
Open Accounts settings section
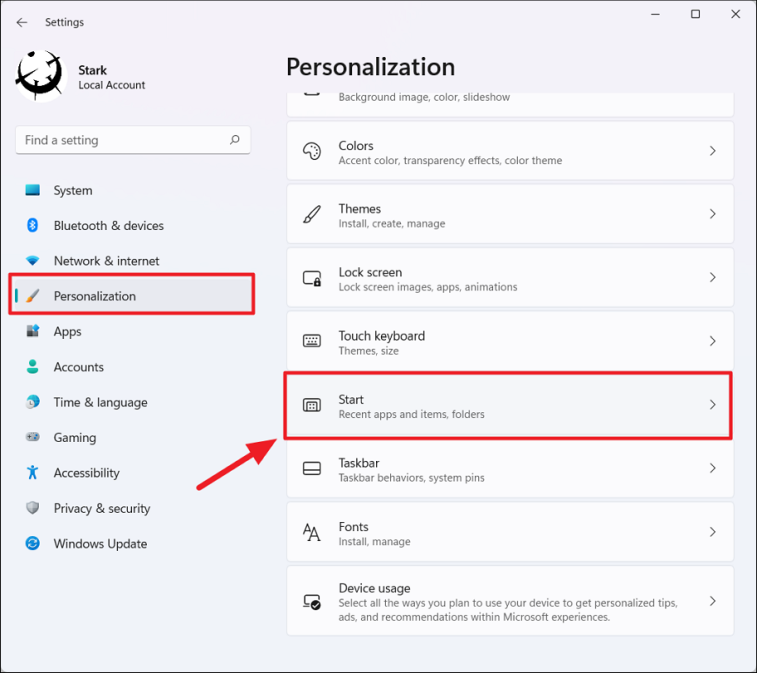click(79, 367)
